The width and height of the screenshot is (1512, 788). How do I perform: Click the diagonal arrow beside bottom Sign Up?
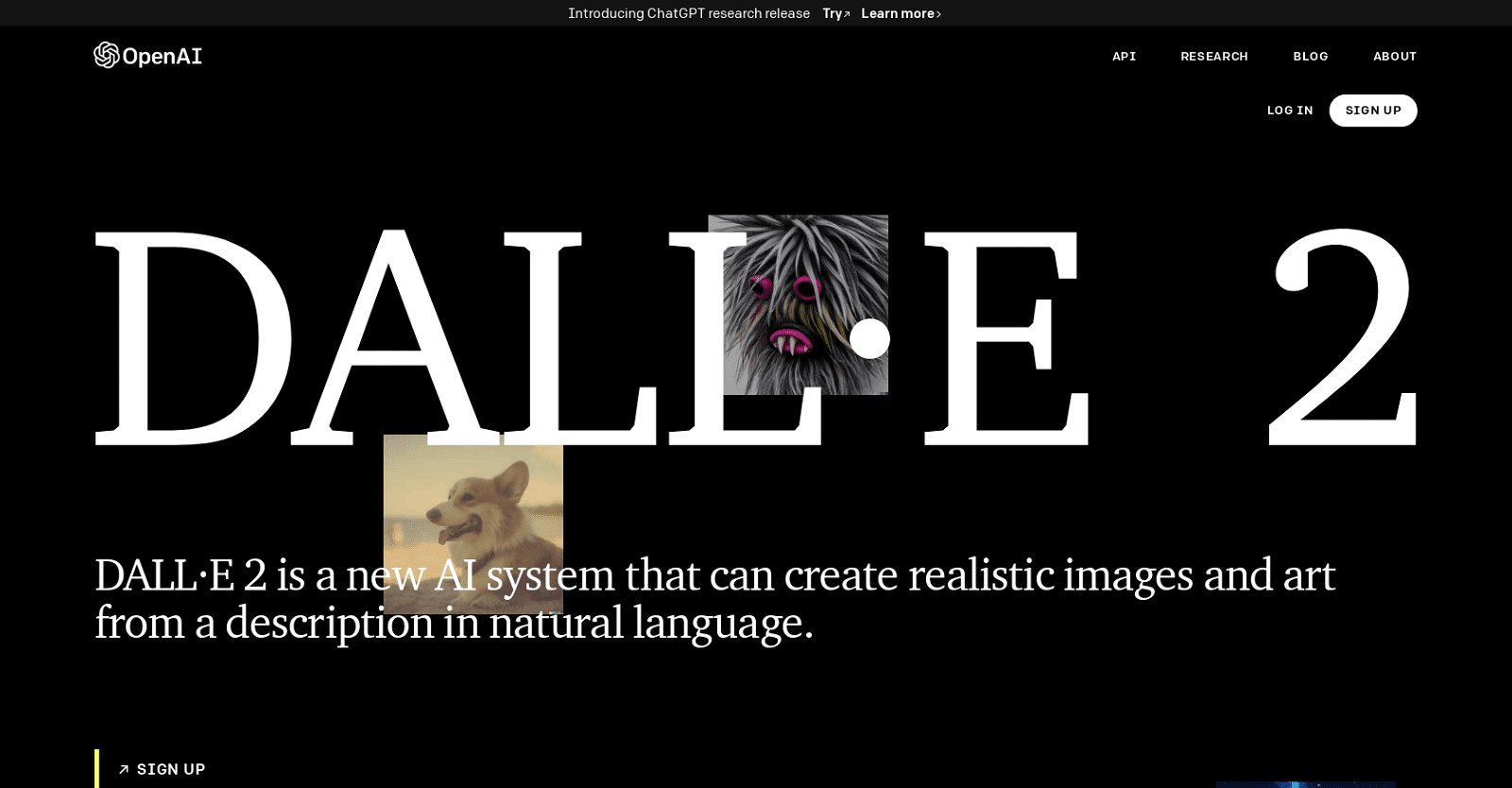[123, 770]
